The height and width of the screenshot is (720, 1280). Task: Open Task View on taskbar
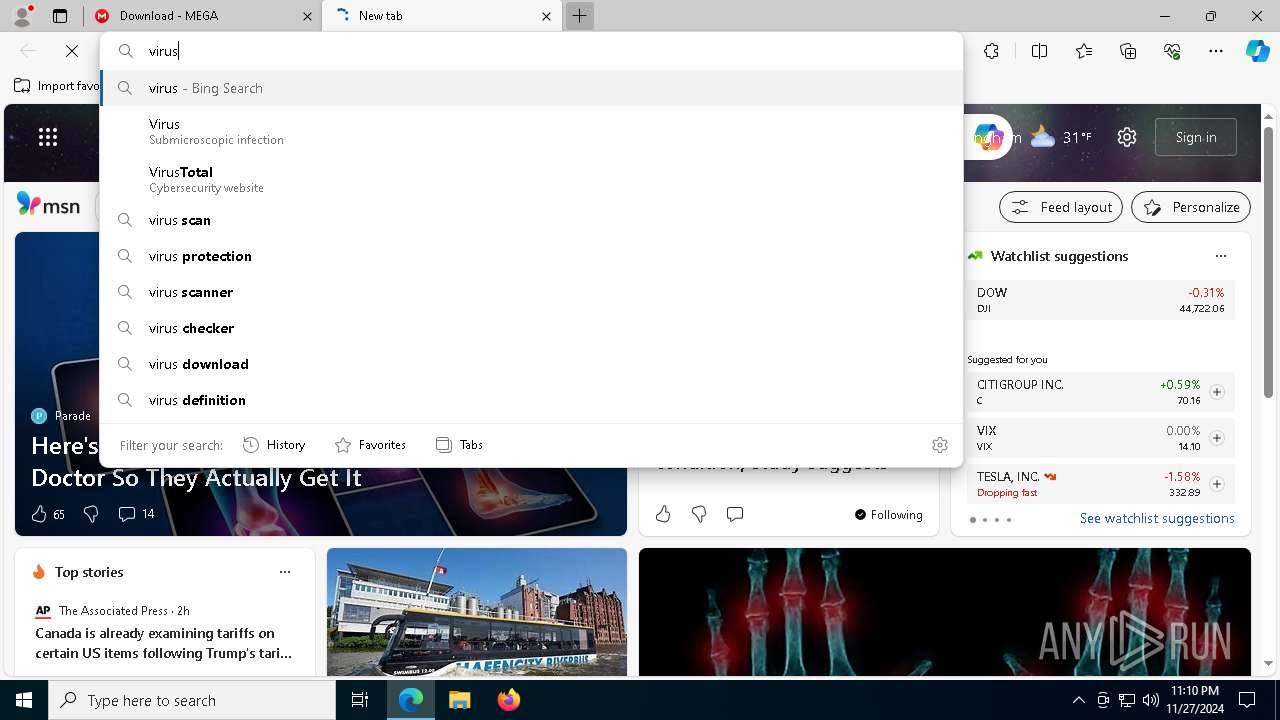coord(360,700)
